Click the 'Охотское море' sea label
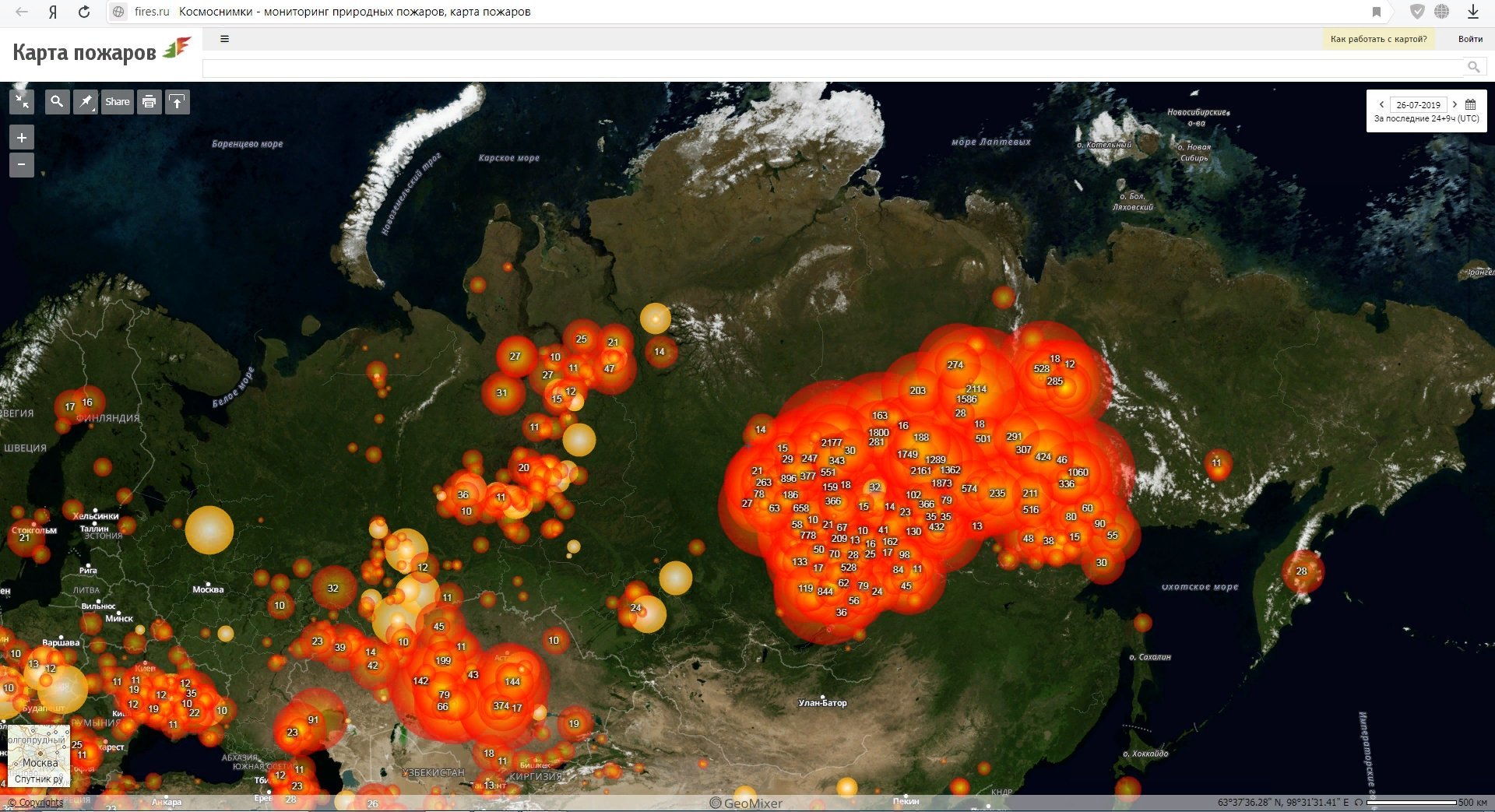This screenshot has width=1495, height=812. (1200, 586)
